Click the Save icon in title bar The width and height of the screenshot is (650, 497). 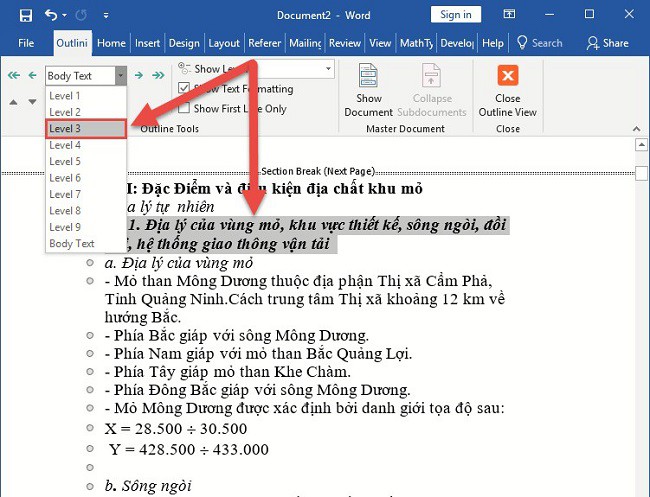pos(26,16)
